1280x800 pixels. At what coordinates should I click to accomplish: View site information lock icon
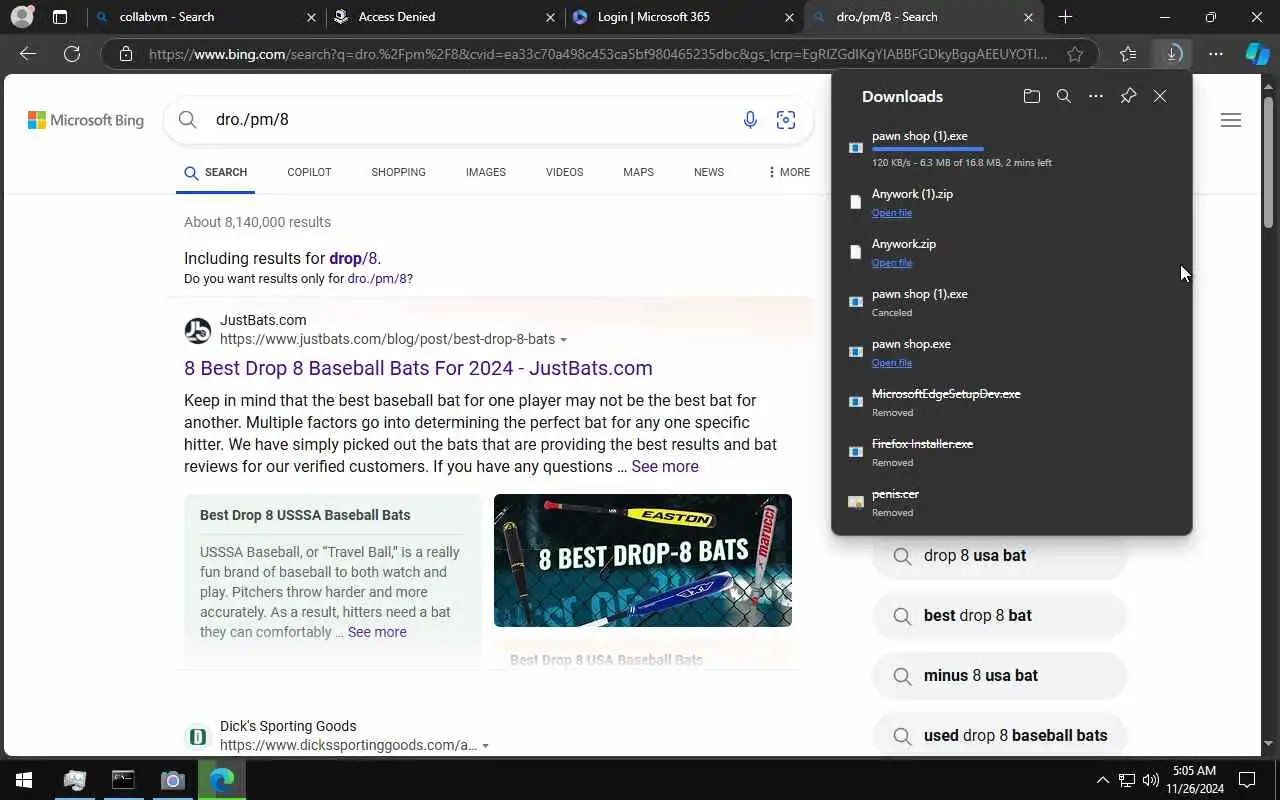coord(126,54)
